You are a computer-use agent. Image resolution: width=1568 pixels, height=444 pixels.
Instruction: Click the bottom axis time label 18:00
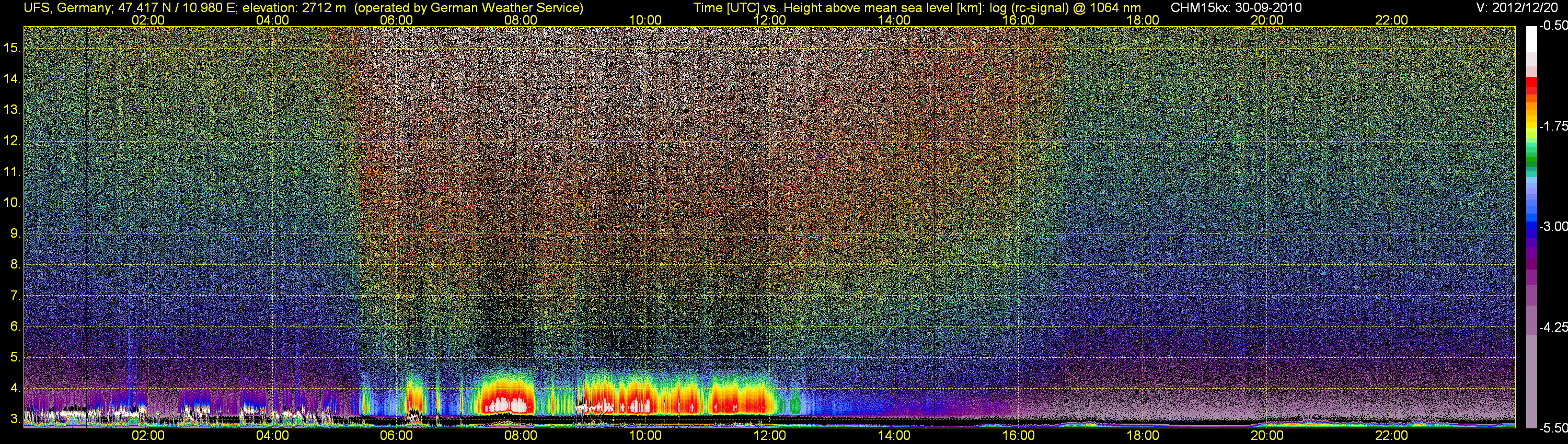(1143, 436)
